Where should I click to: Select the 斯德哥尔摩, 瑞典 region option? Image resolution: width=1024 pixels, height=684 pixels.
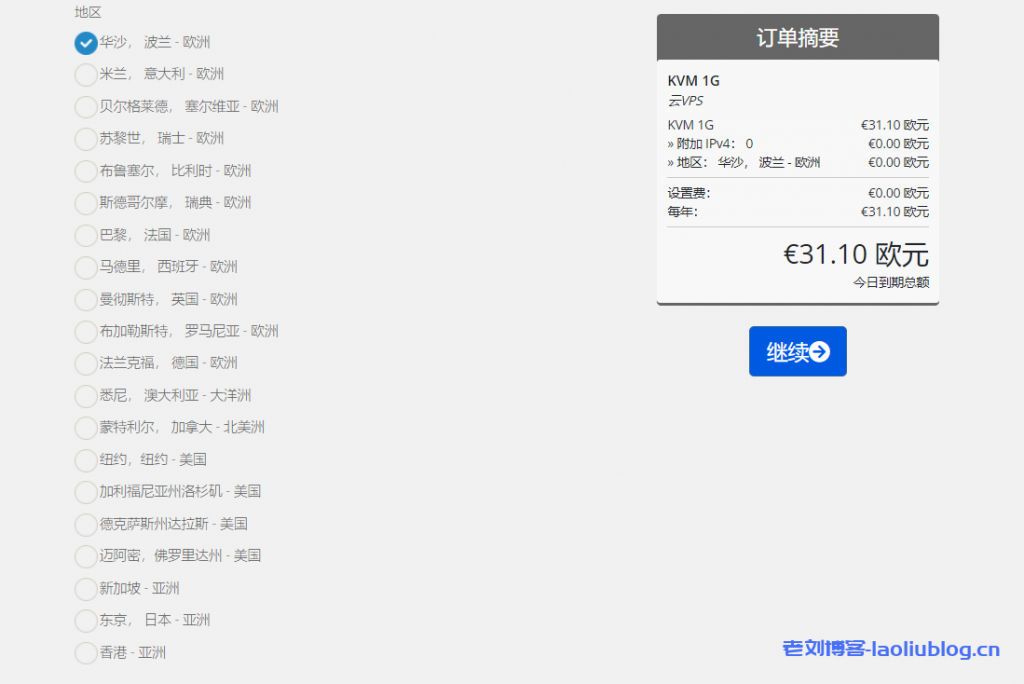[85, 203]
